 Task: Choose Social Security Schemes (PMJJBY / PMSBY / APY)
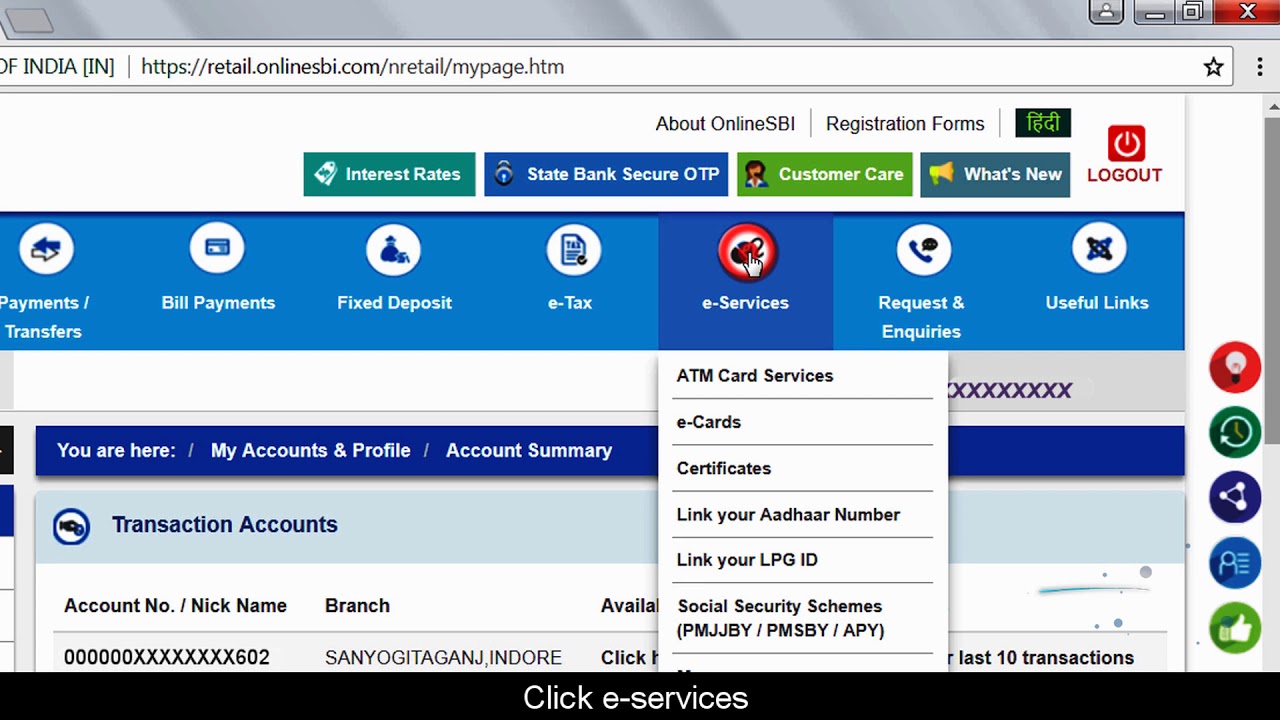coord(781,618)
